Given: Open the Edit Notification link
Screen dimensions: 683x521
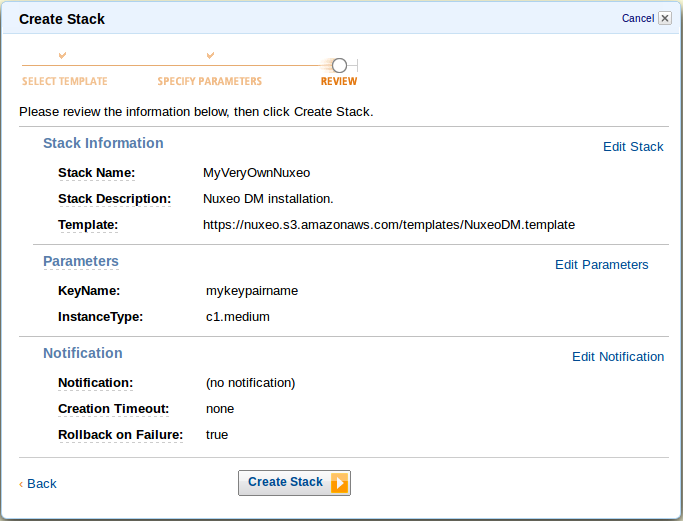Looking at the screenshot, I should pos(618,357).
